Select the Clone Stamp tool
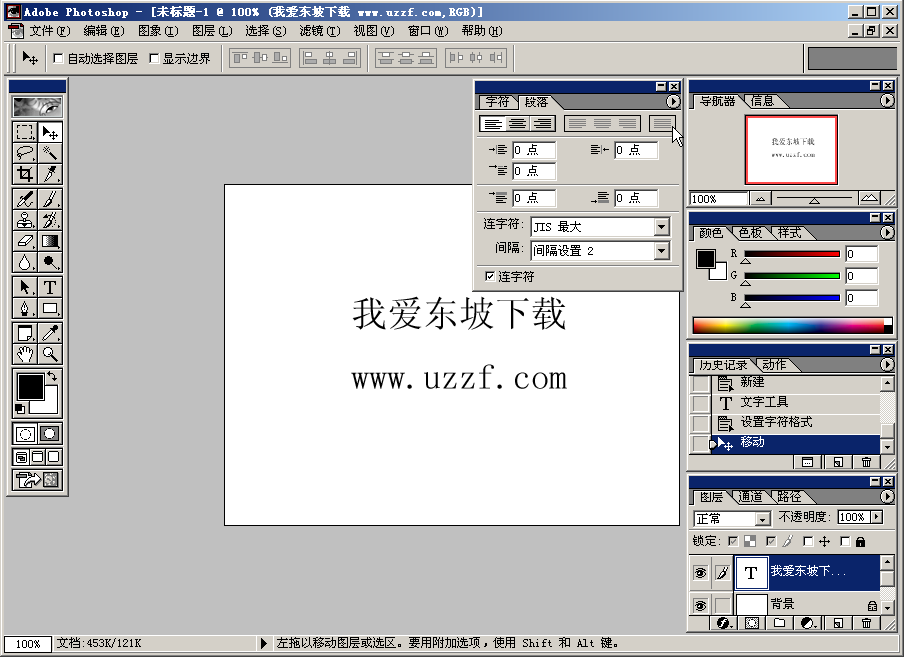Viewport: 904px width, 657px height. pos(25,220)
